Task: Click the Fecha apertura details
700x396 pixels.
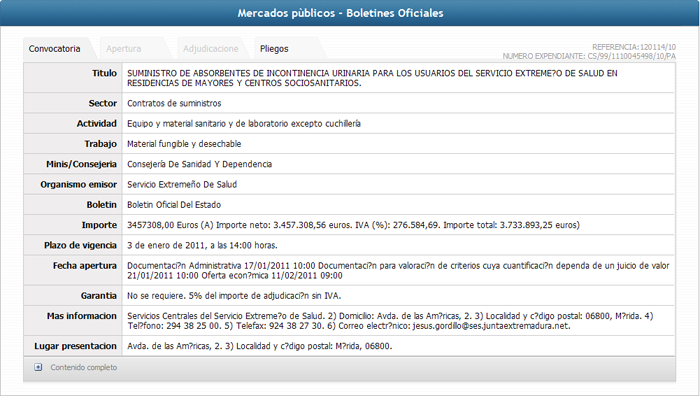Action: coord(398,271)
